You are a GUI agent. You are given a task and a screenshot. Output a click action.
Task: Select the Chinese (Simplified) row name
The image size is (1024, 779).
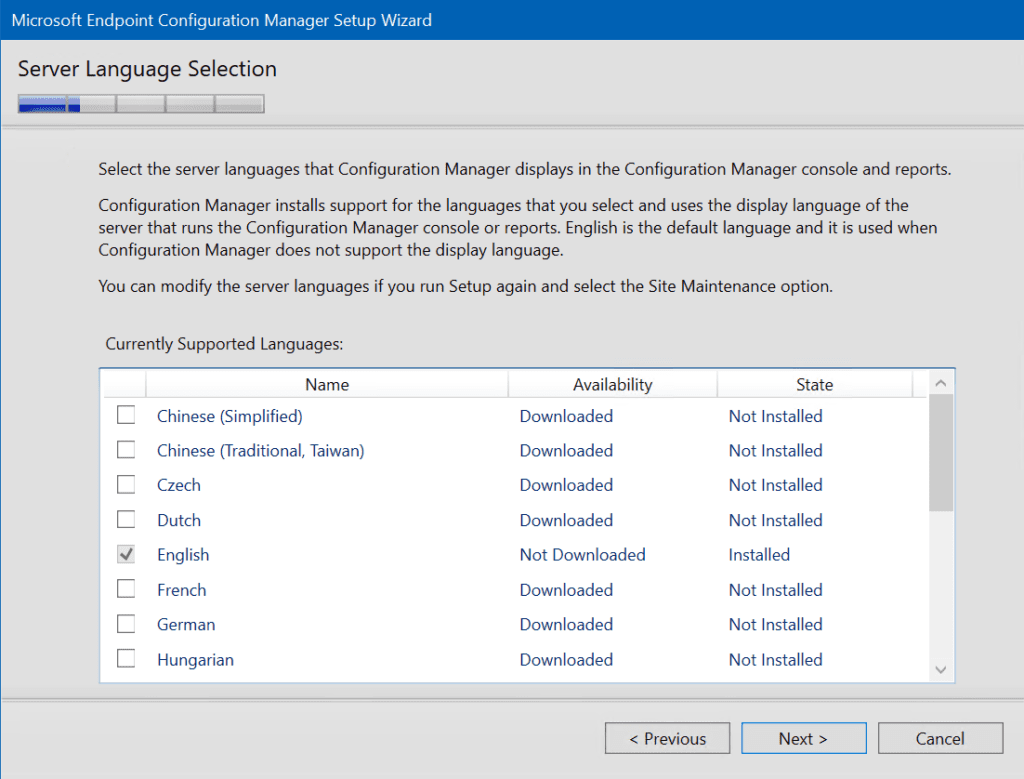pos(230,416)
